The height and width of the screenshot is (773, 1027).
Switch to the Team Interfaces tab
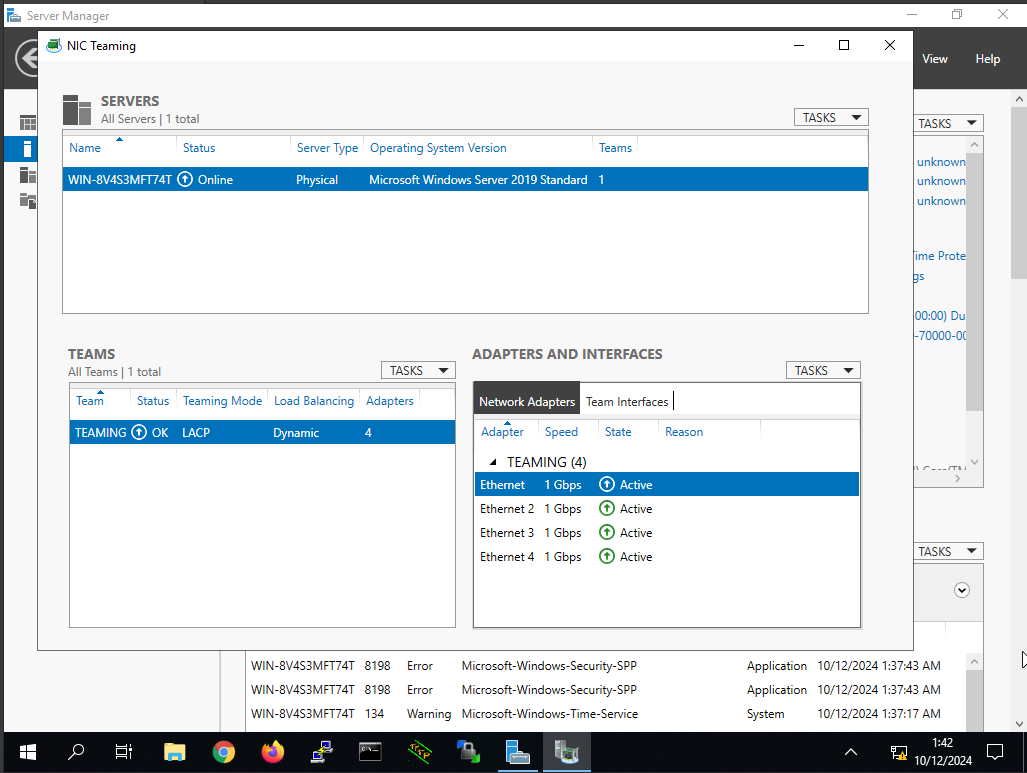point(626,401)
